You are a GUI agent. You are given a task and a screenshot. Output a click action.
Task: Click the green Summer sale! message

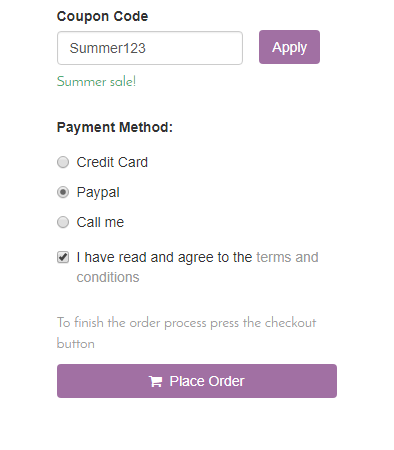96,82
